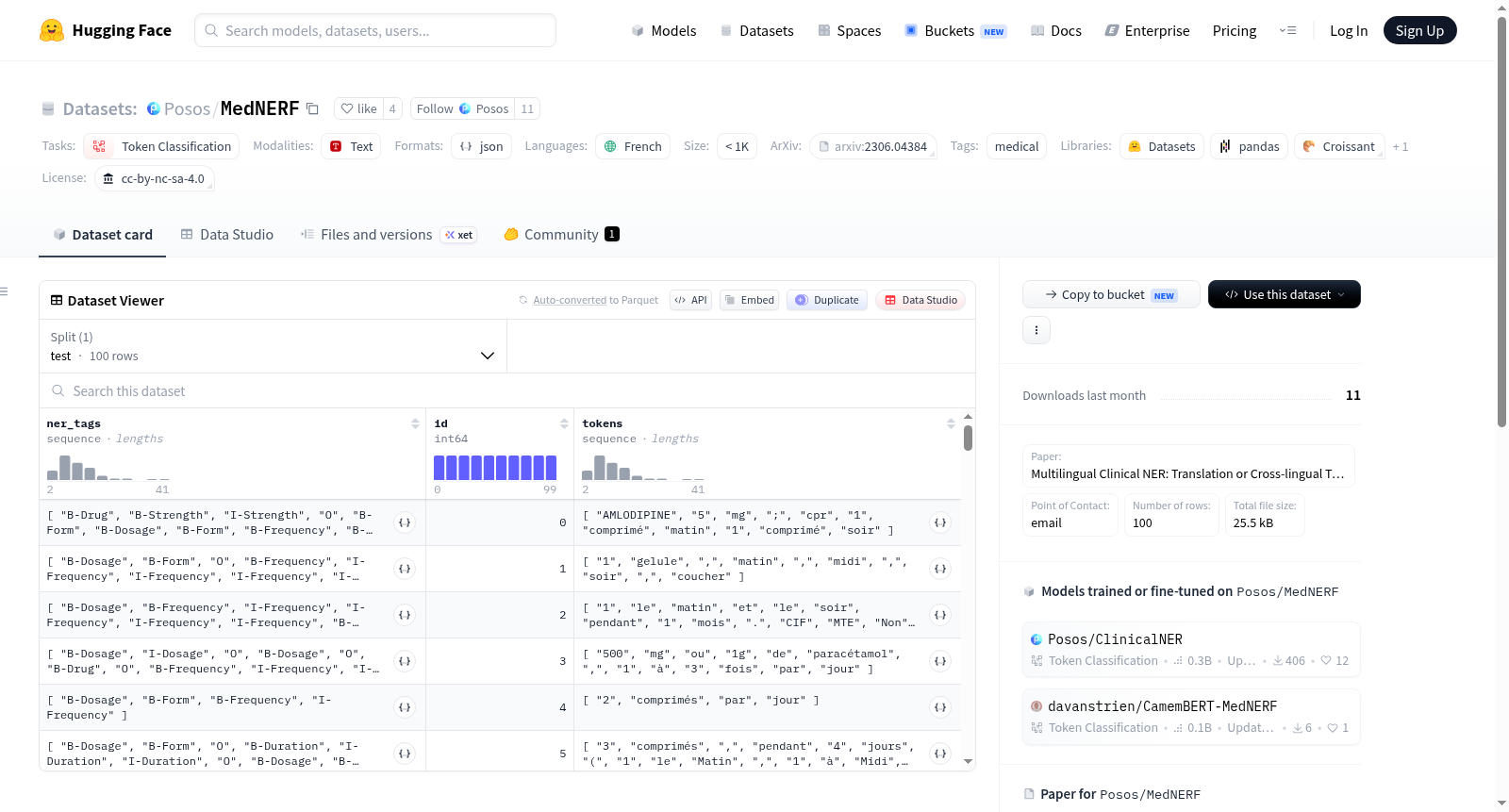1509x812 pixels.
Task: Focus the models and datasets search box
Action: point(375,30)
